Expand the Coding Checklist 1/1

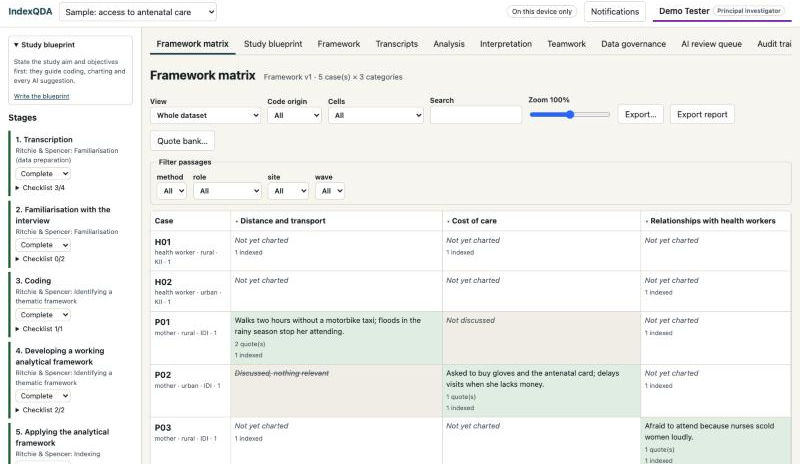pos(39,329)
